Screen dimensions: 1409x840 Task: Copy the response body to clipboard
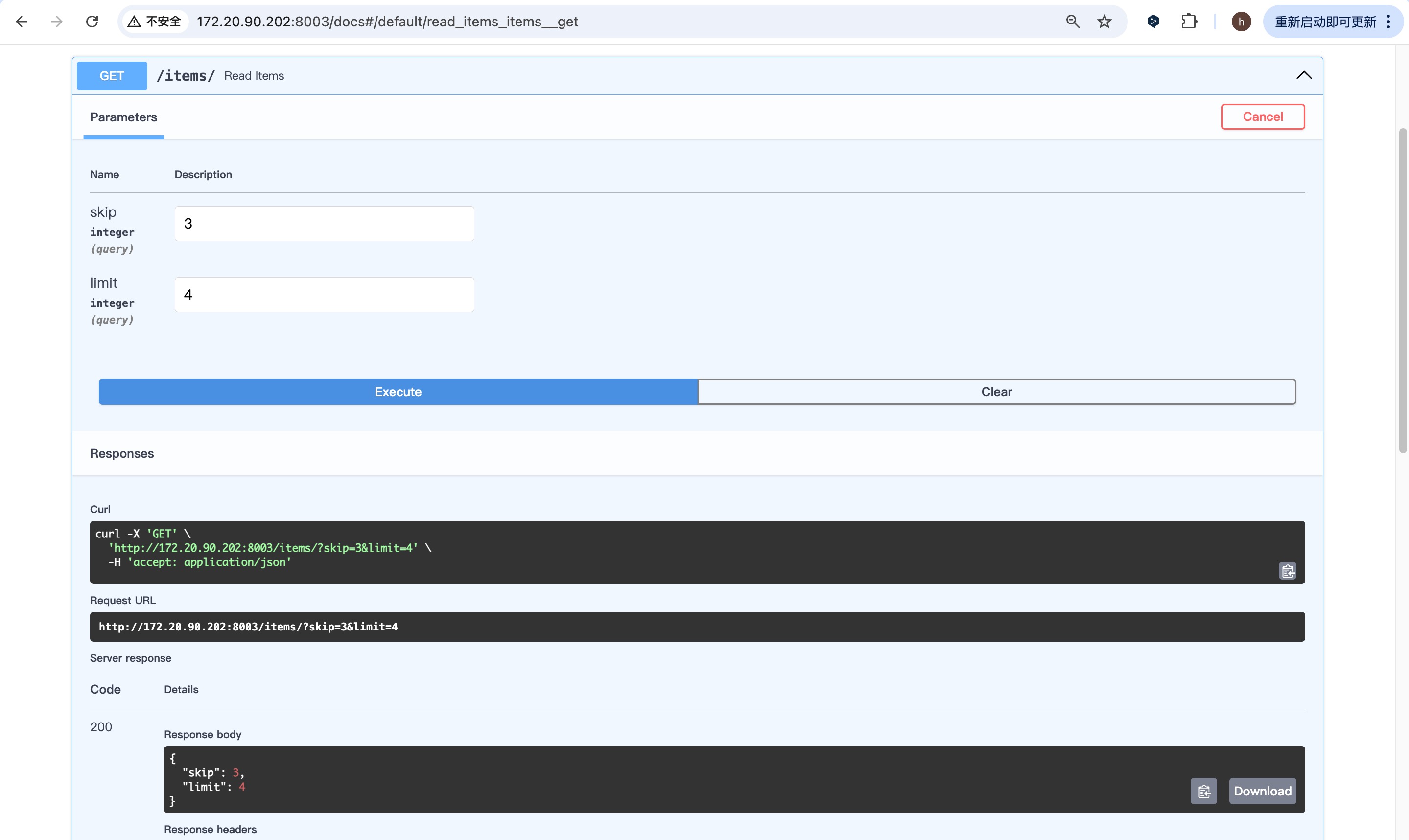pos(1203,791)
